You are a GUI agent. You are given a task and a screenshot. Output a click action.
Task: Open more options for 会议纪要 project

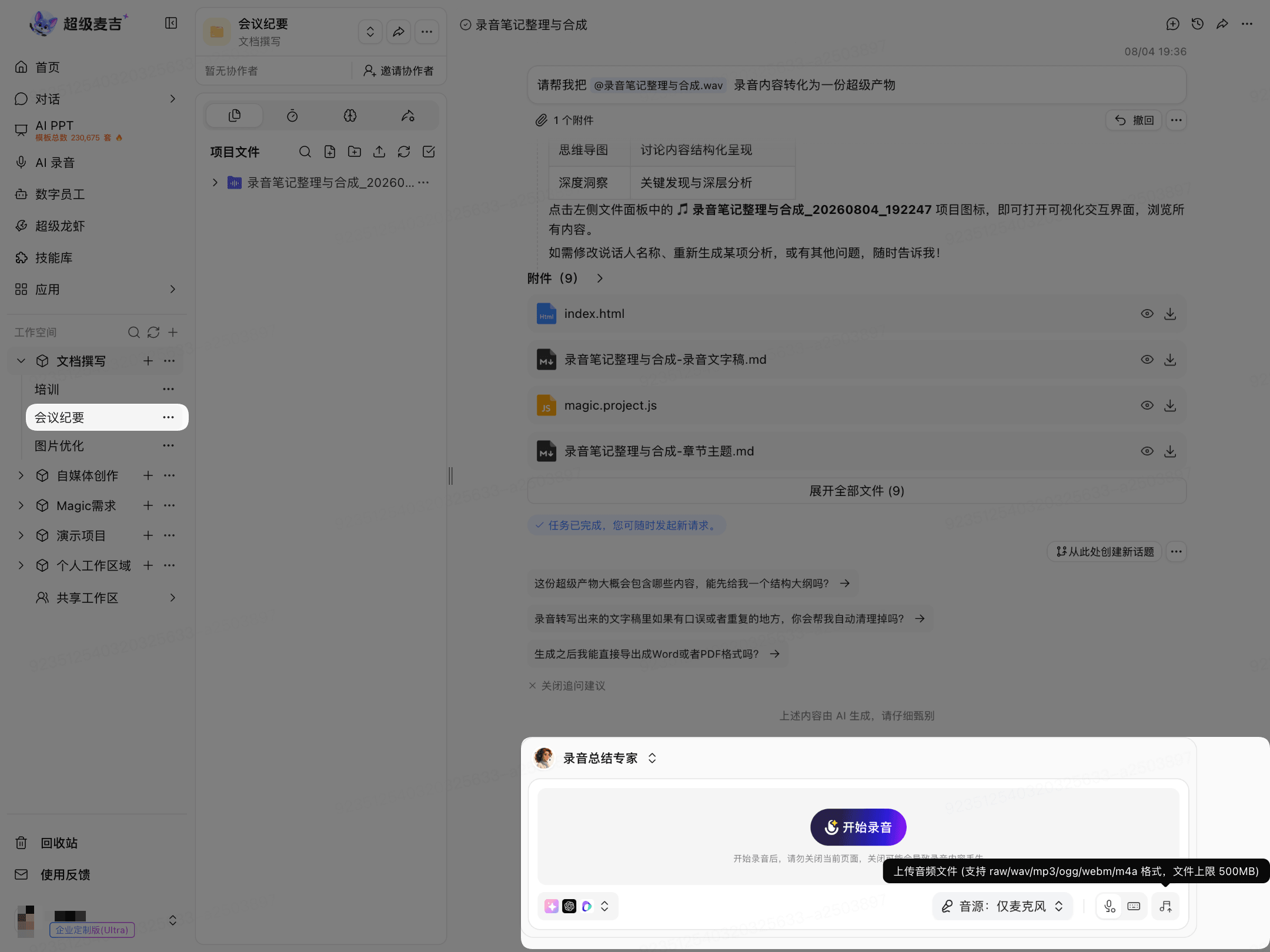point(168,417)
